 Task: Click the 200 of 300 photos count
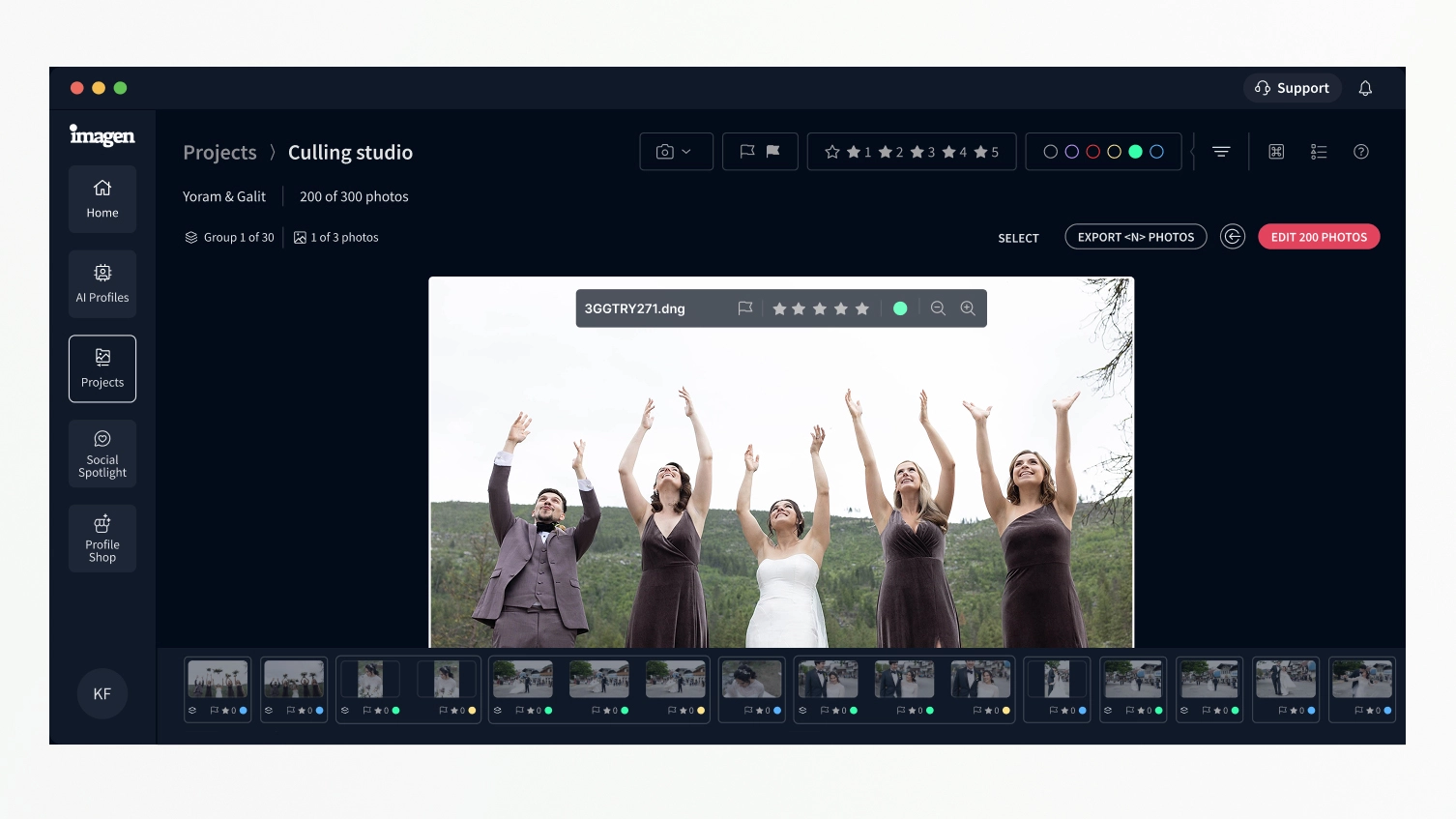tap(354, 196)
